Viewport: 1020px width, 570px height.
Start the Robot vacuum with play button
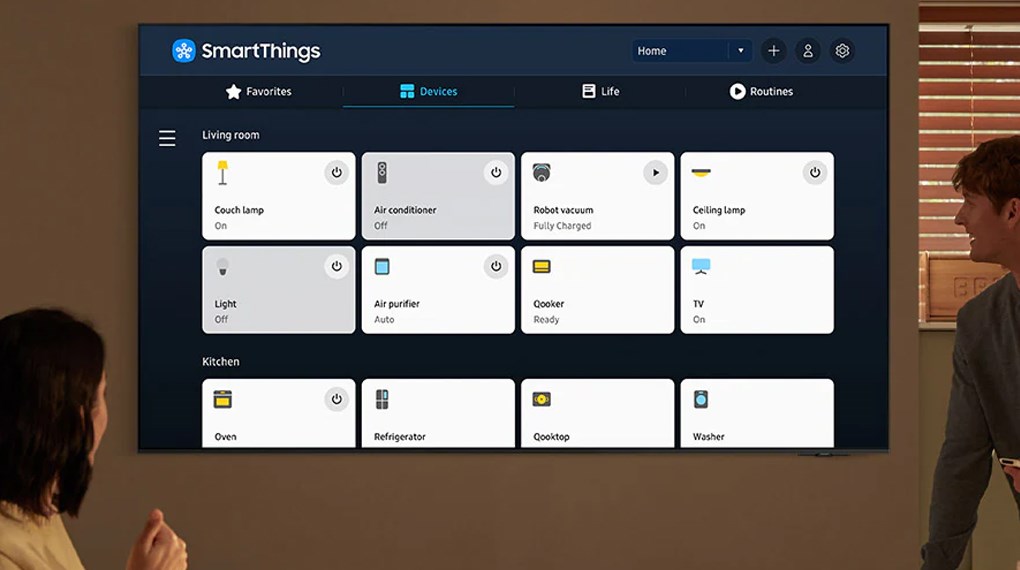(x=655, y=173)
